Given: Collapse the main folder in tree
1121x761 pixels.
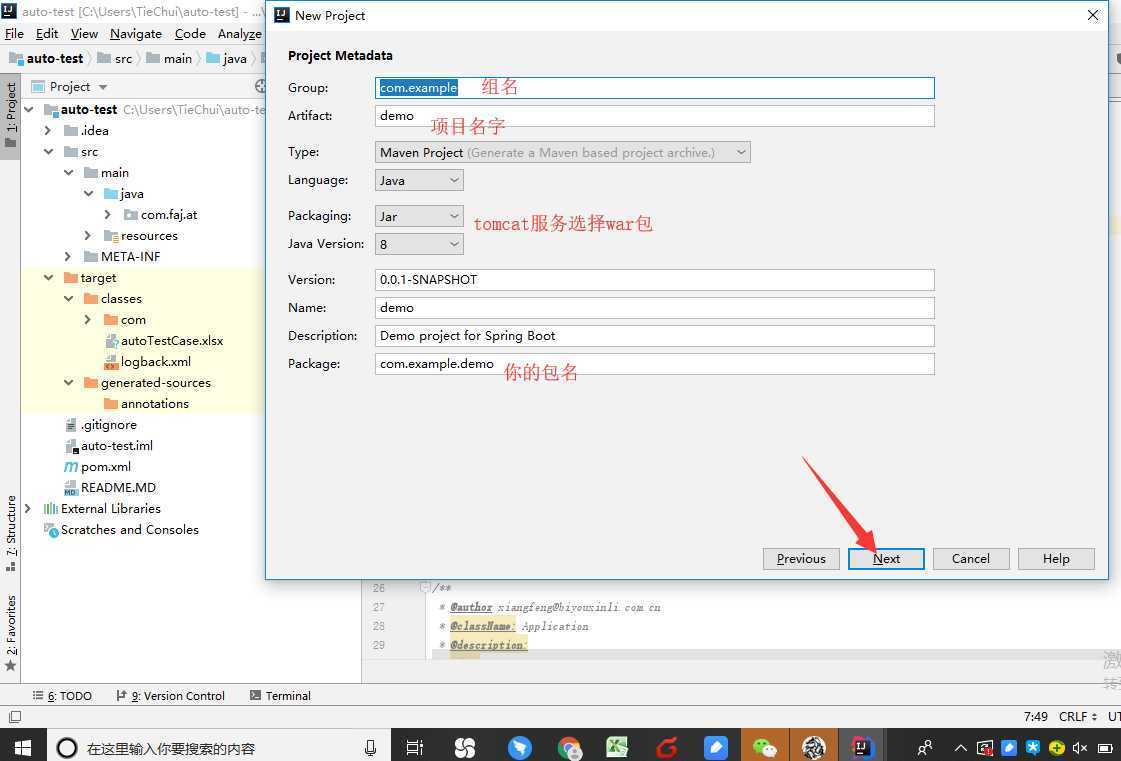Looking at the screenshot, I should point(68,172).
